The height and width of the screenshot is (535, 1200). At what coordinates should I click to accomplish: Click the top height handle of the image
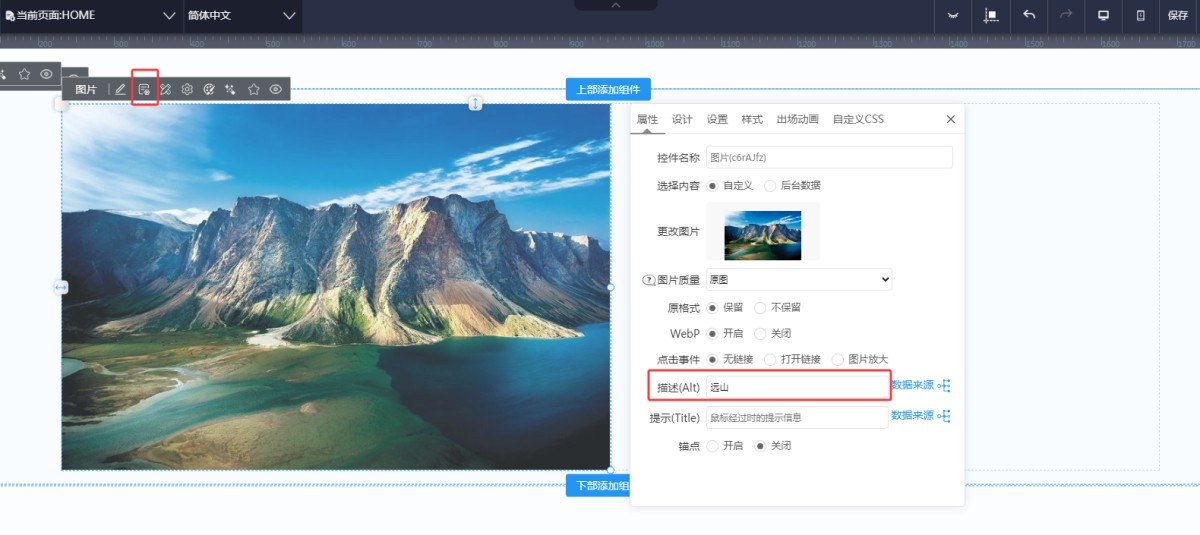(476, 103)
